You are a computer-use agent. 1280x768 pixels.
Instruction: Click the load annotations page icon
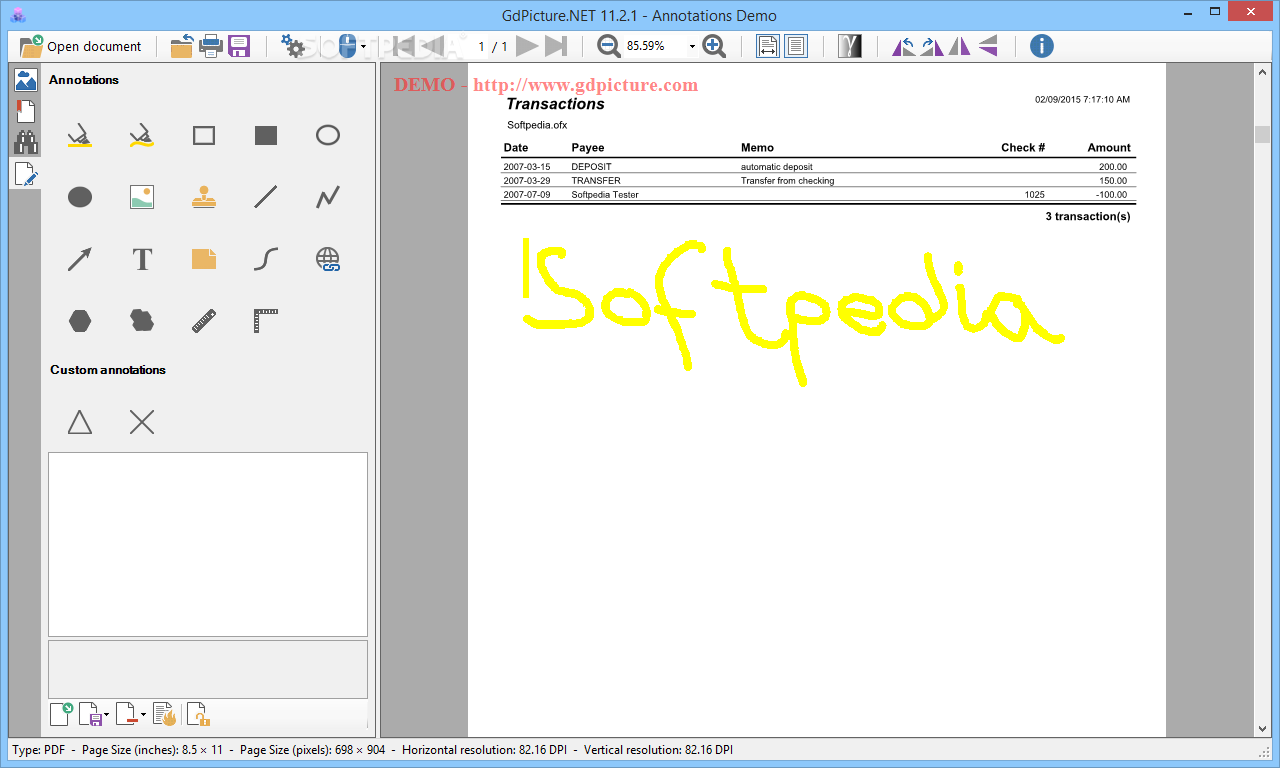coord(62,714)
